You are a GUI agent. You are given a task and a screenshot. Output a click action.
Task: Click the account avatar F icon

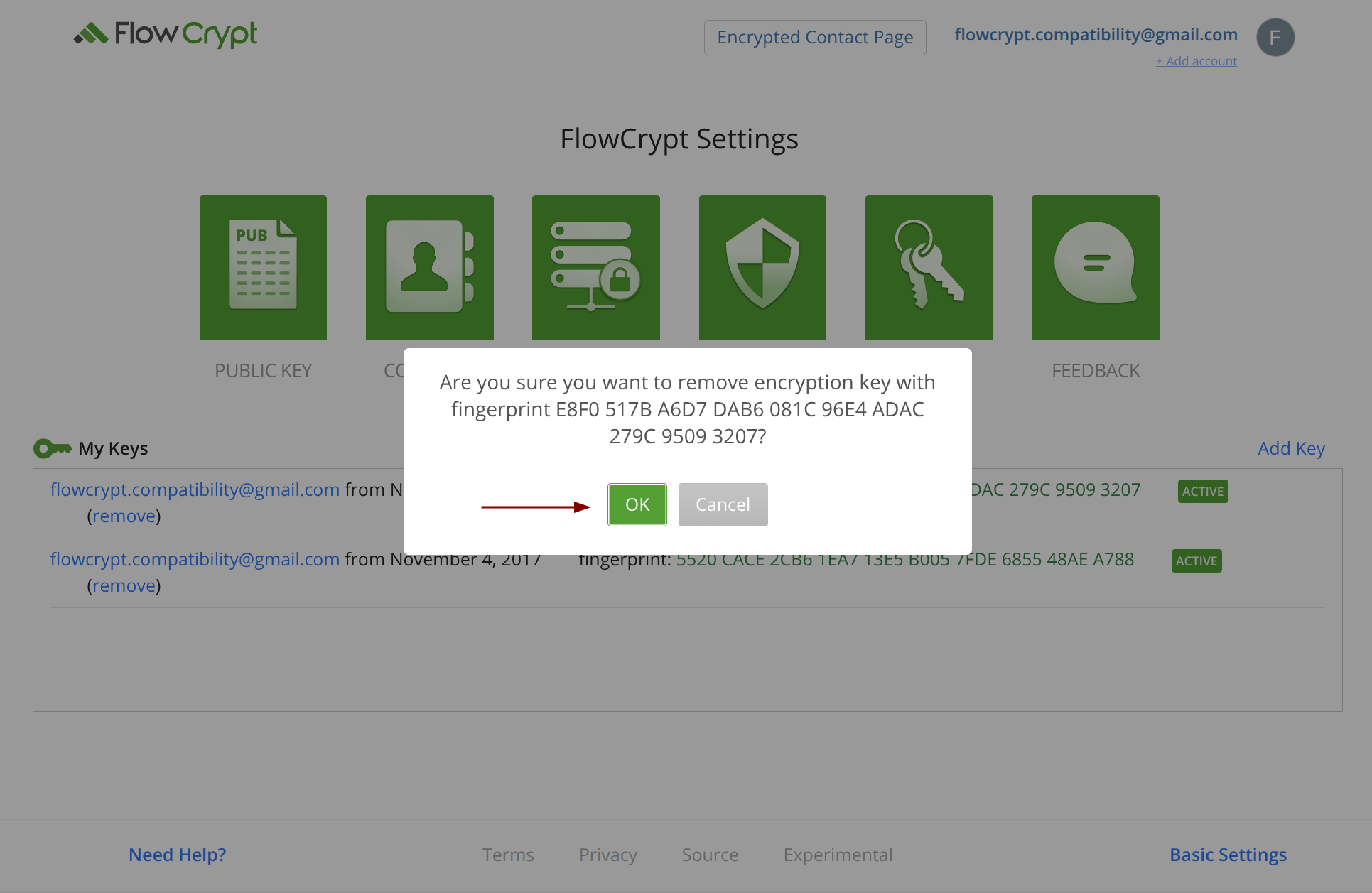click(x=1275, y=37)
